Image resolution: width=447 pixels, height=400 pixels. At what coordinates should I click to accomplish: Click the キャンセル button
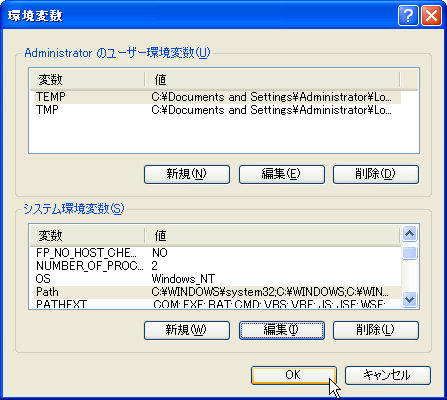pos(388,375)
